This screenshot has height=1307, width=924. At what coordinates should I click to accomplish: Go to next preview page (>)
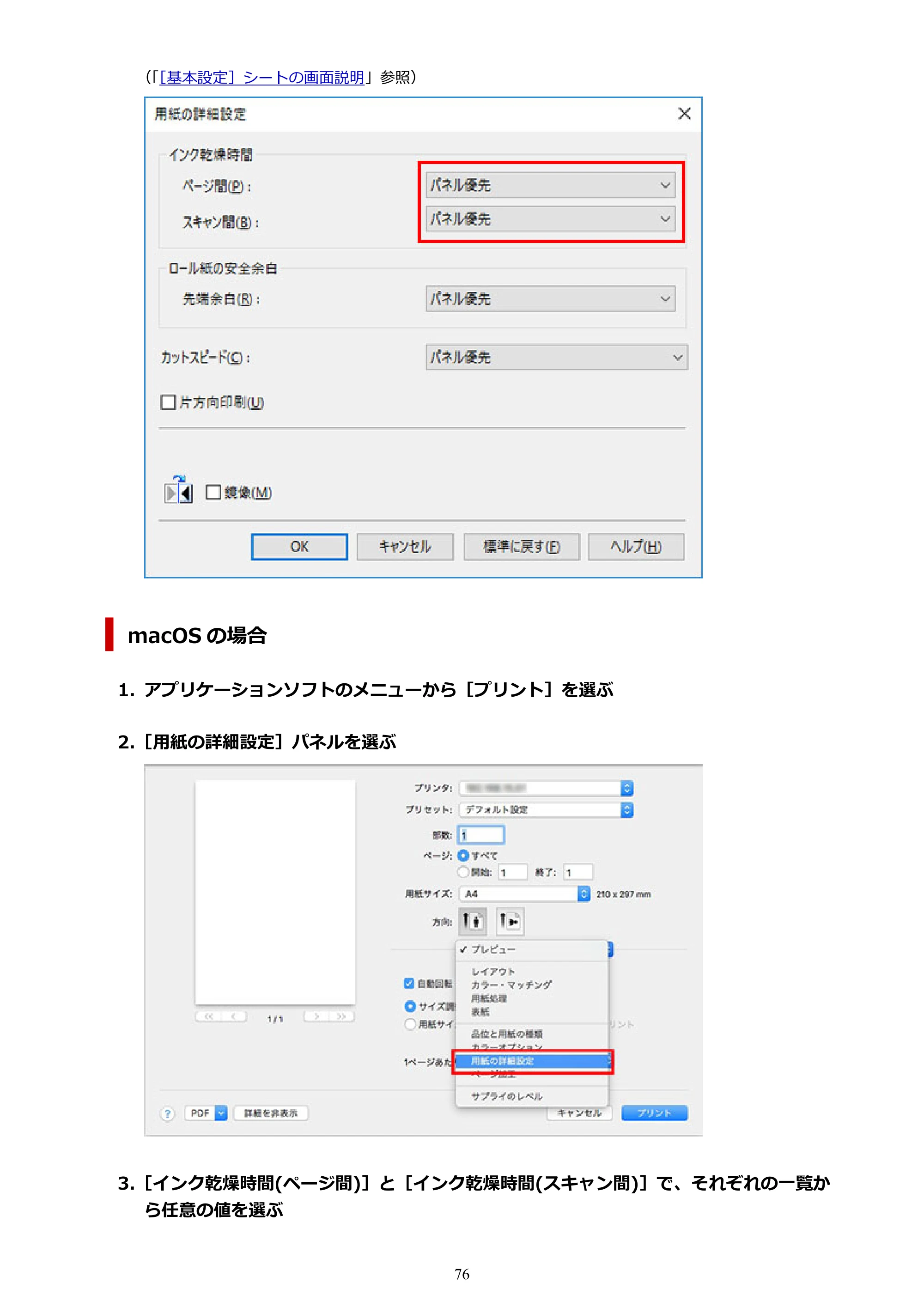316,1017
